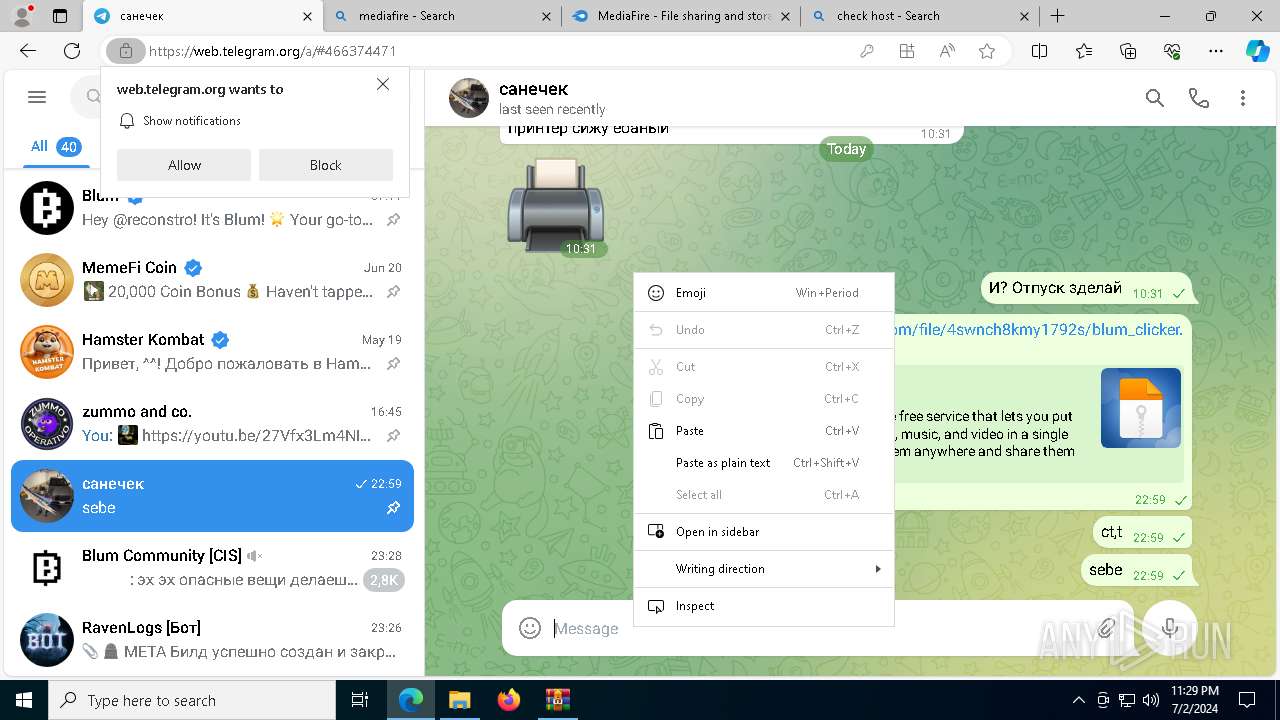The width and height of the screenshot is (1280, 720).
Task: Open Telegram hamburger menu
Action: tap(37, 97)
